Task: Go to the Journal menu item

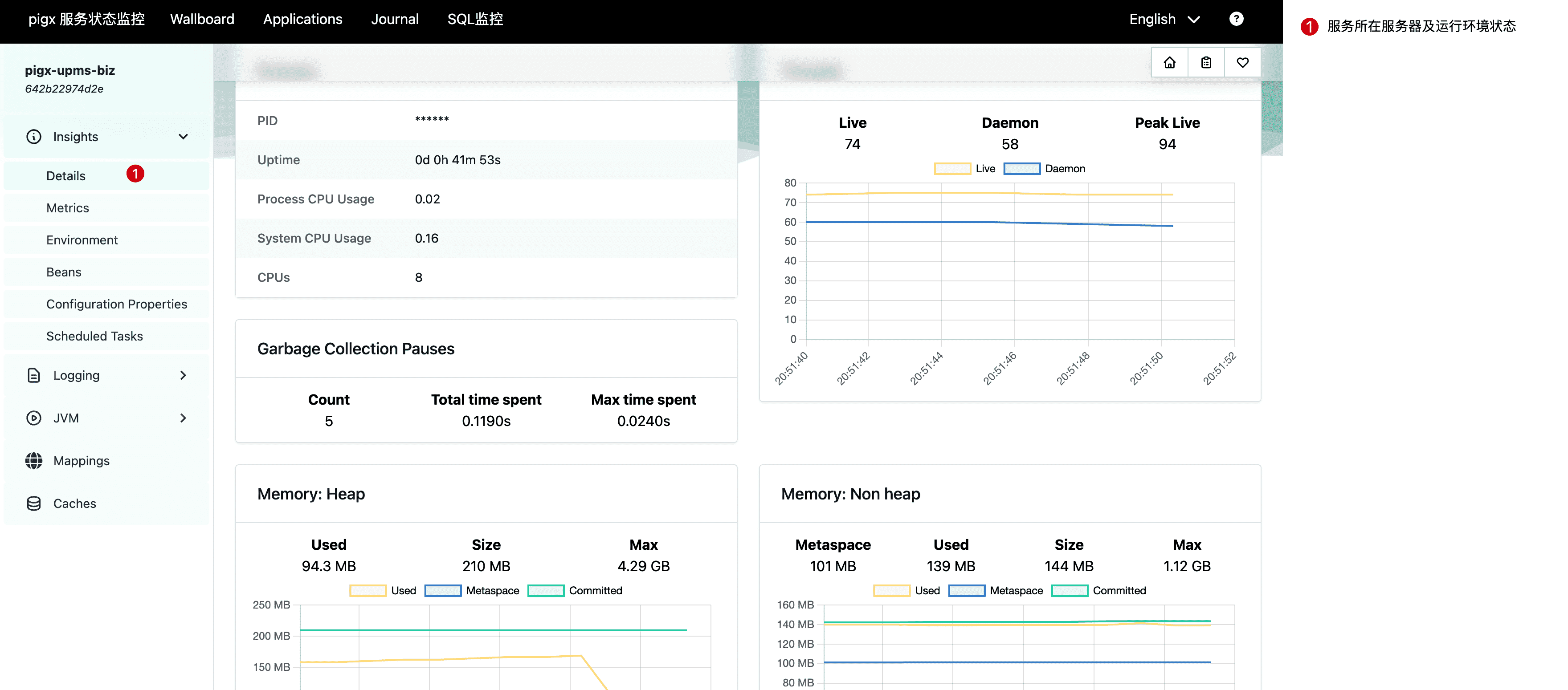Action: point(394,19)
